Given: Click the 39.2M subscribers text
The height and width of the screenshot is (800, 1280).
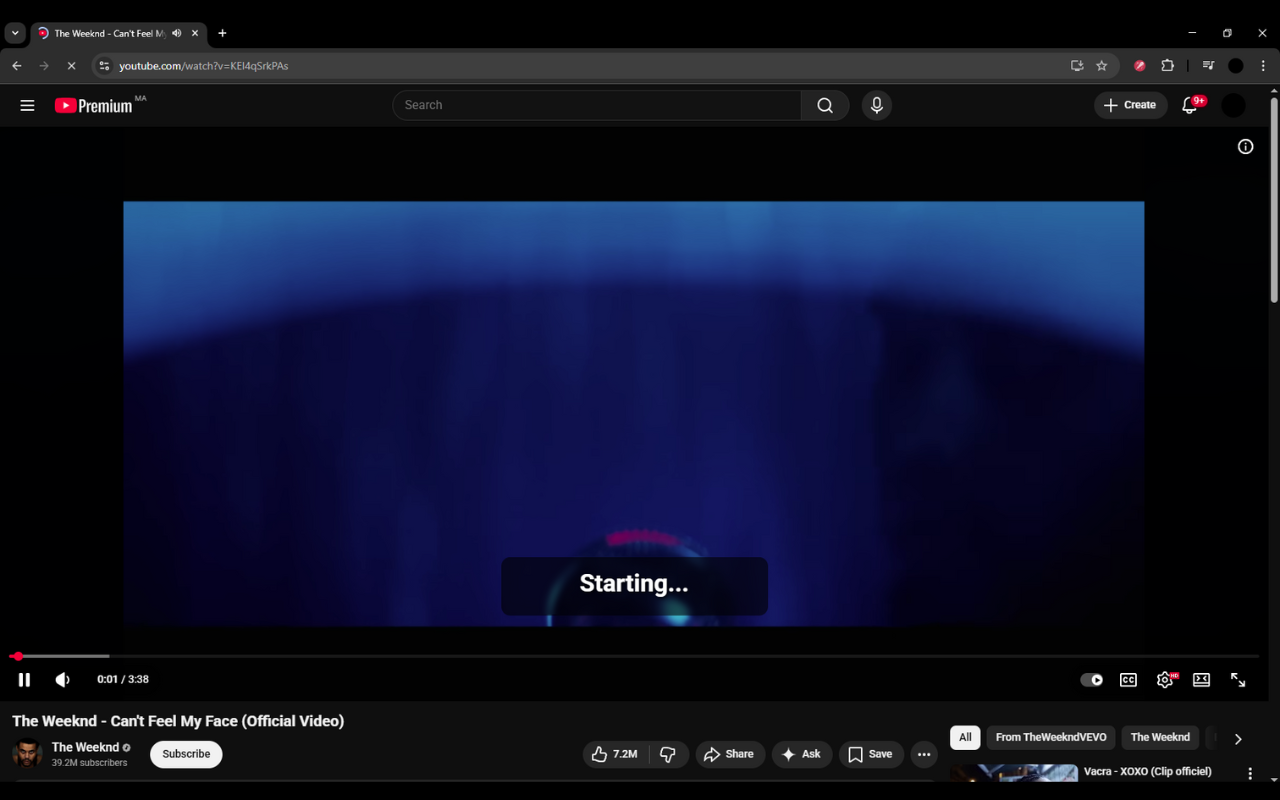Looking at the screenshot, I should click(89, 763).
